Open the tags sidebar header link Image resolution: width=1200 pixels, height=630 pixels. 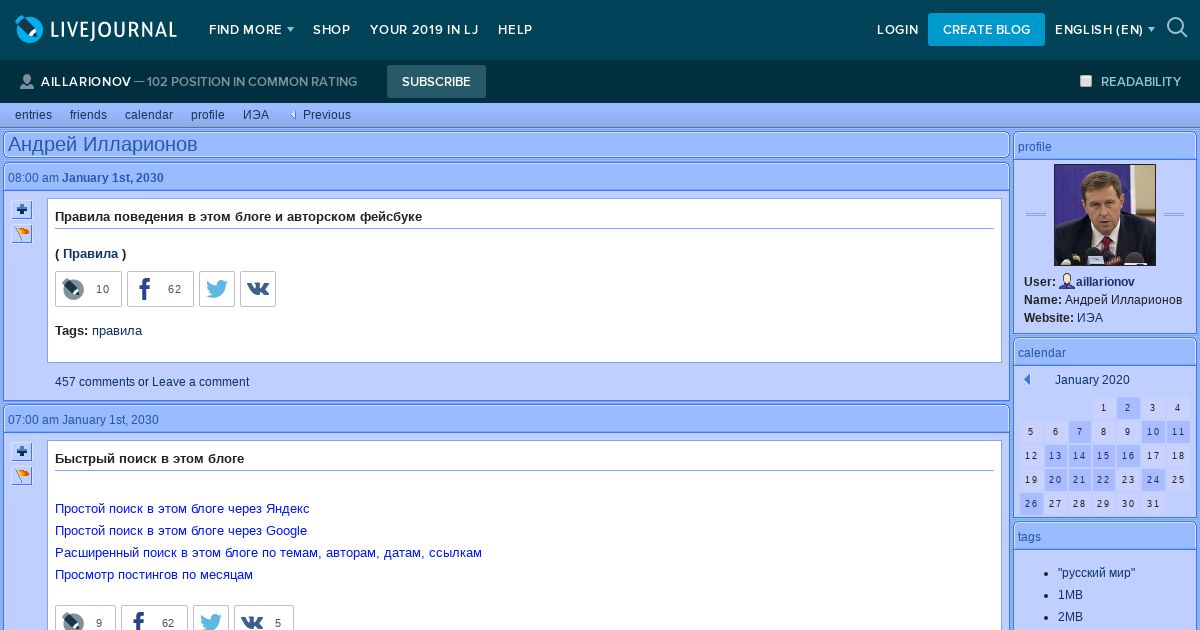pyautogui.click(x=1029, y=537)
